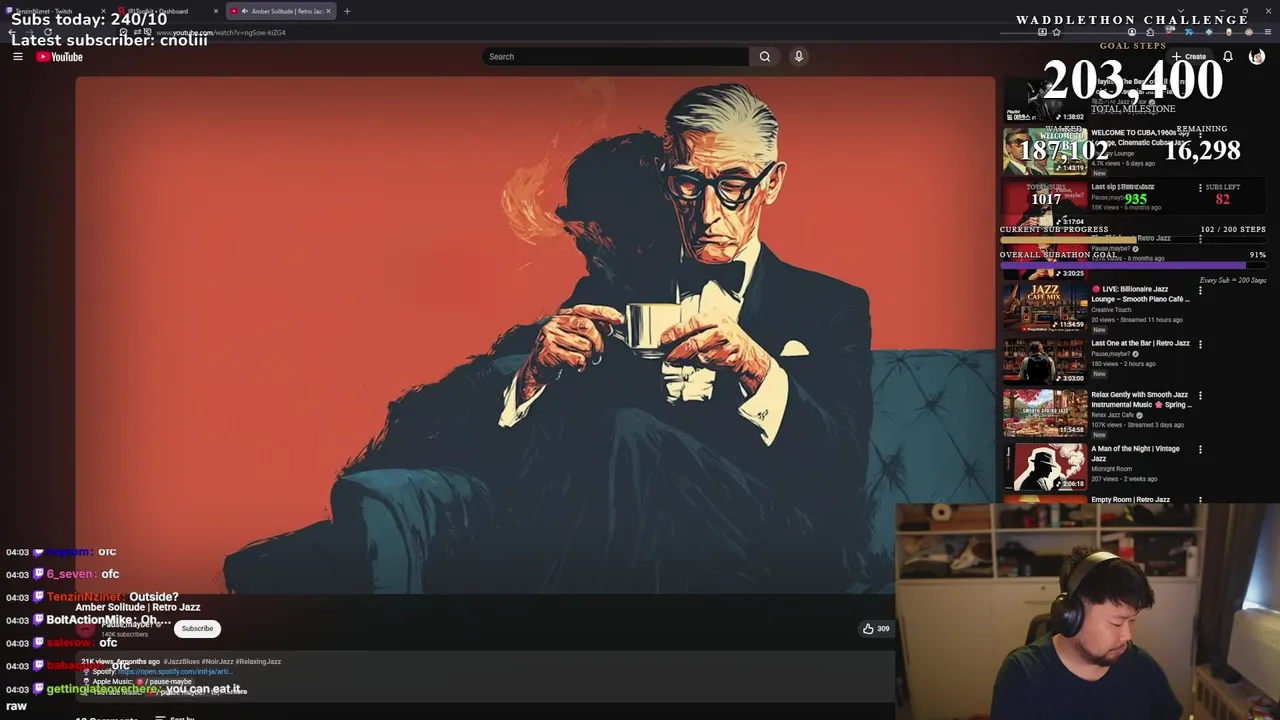Start voice search with the microphone icon
1280x720 pixels.
(798, 56)
